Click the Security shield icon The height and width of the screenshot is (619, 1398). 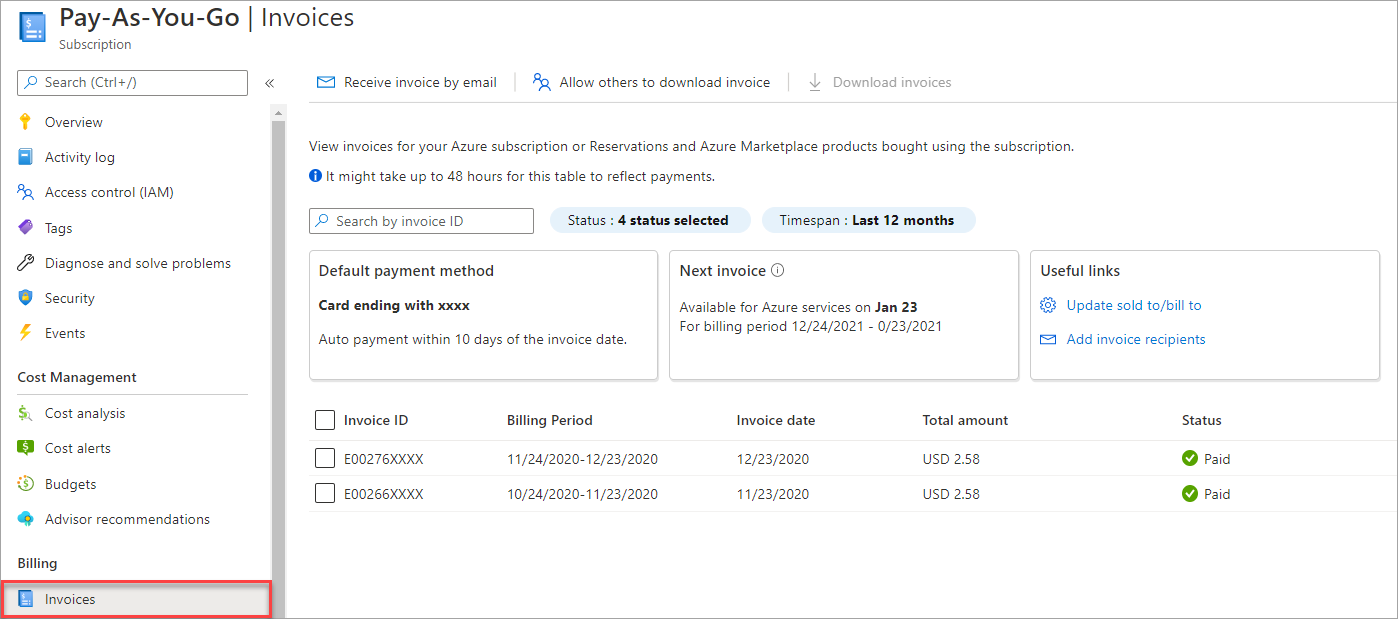pyautogui.click(x=26, y=298)
